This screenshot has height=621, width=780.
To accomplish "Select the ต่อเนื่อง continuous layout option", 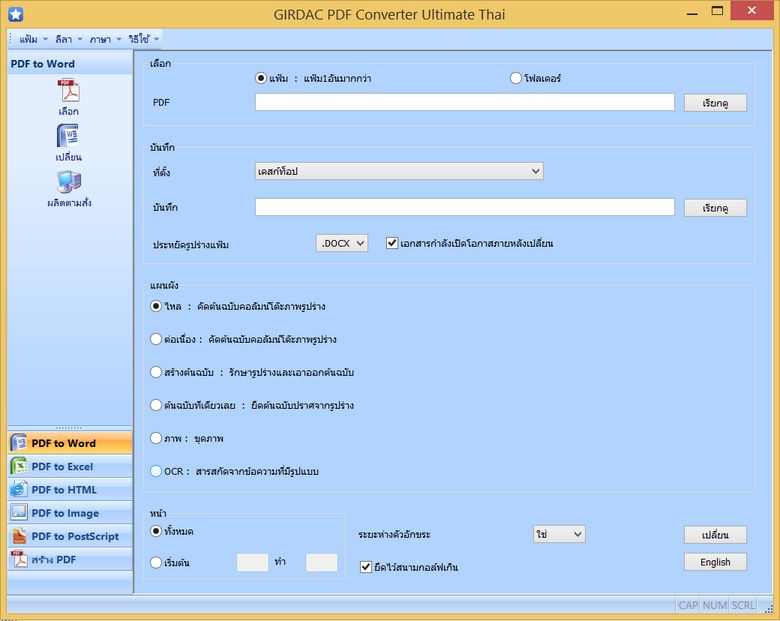I will [156, 339].
